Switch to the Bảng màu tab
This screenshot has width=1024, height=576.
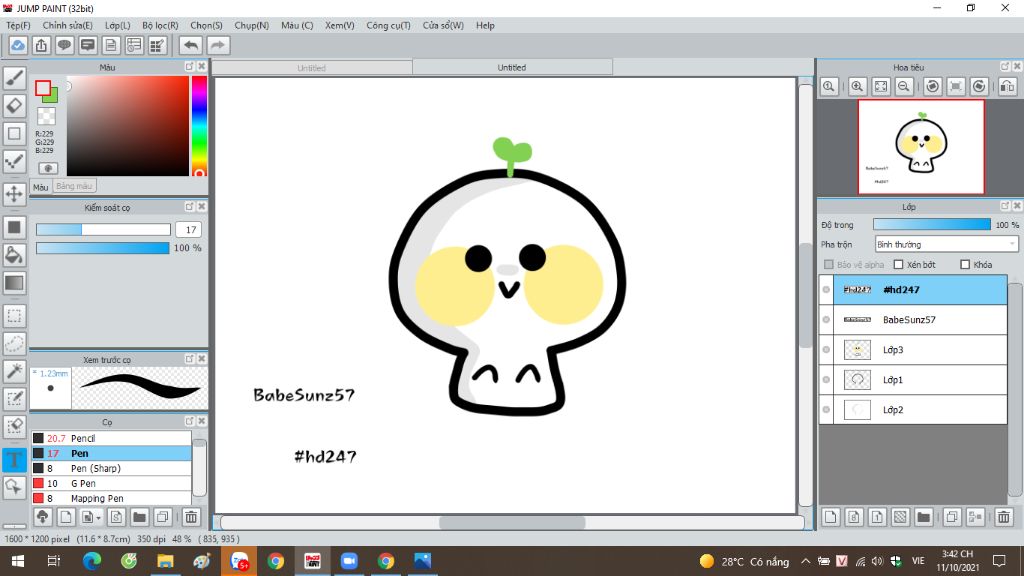pos(74,186)
